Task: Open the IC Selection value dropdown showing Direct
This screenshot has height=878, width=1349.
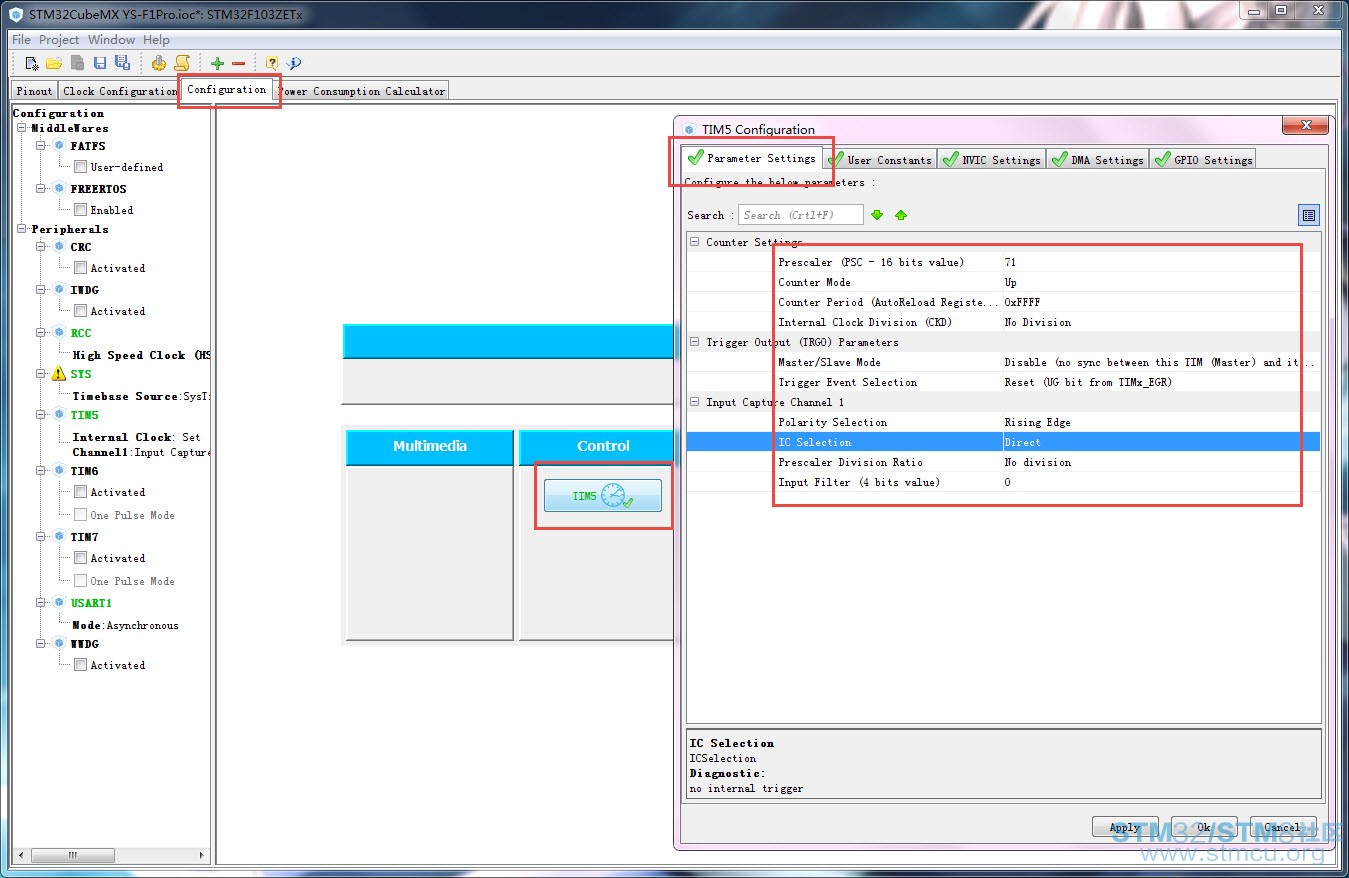Action: click(x=1161, y=442)
